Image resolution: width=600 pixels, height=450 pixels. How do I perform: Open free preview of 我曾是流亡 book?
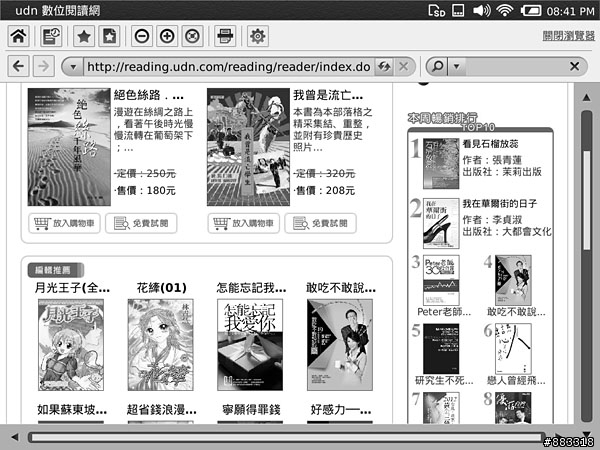[321, 223]
